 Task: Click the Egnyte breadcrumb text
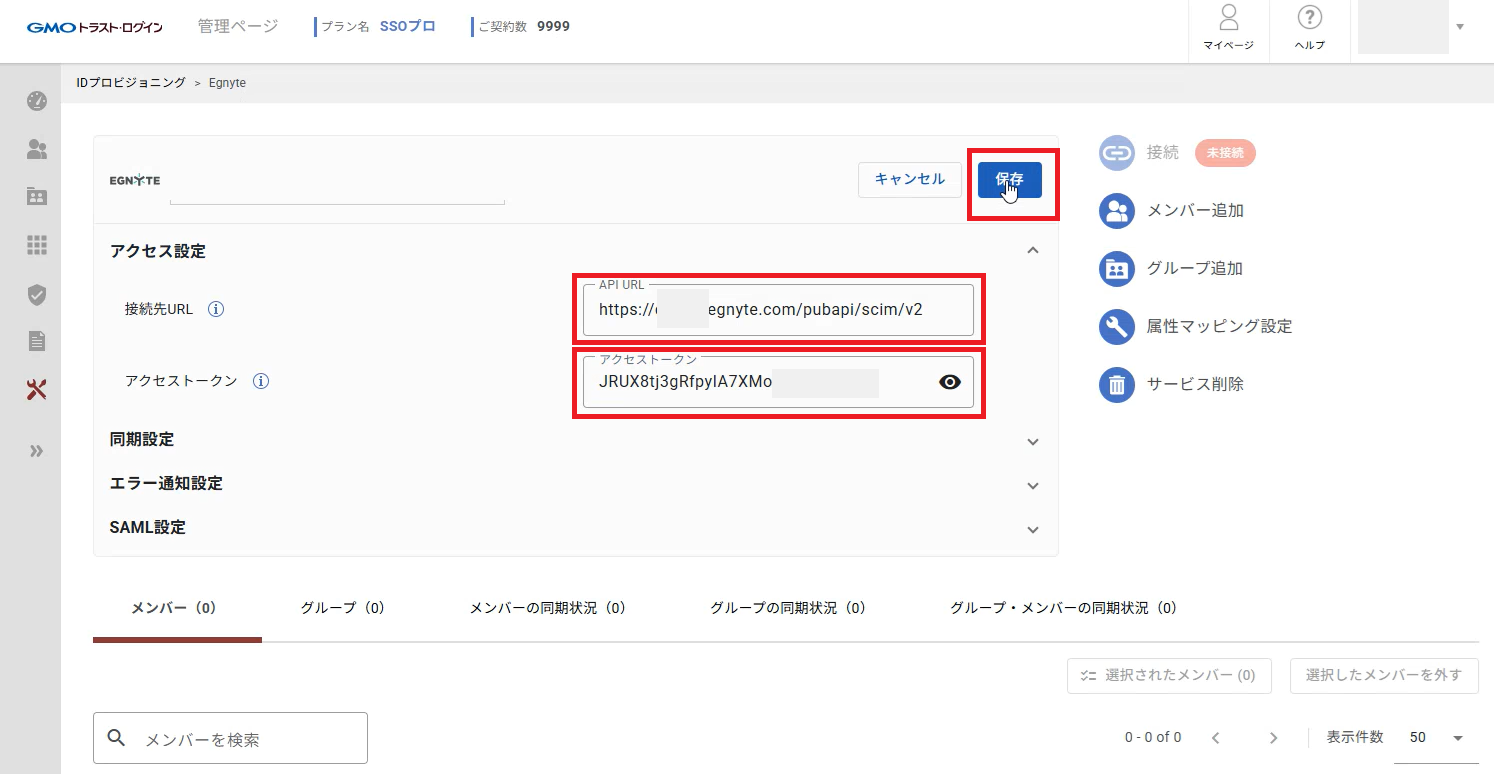coord(227,83)
